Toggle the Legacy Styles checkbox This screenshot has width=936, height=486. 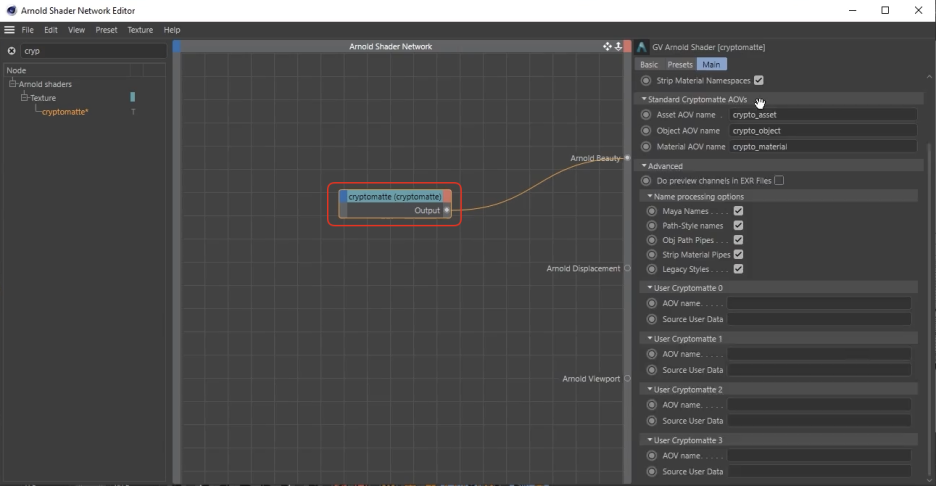point(738,269)
